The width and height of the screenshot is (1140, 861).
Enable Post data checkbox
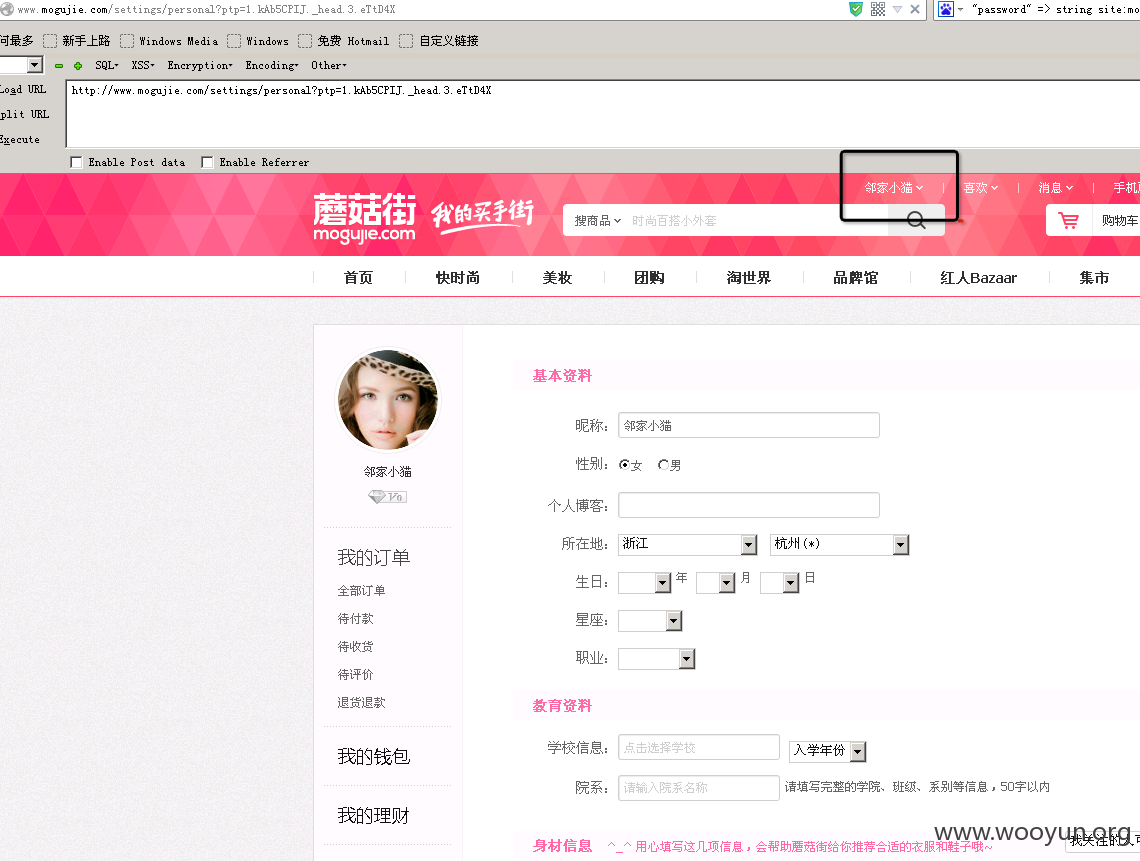pos(76,162)
